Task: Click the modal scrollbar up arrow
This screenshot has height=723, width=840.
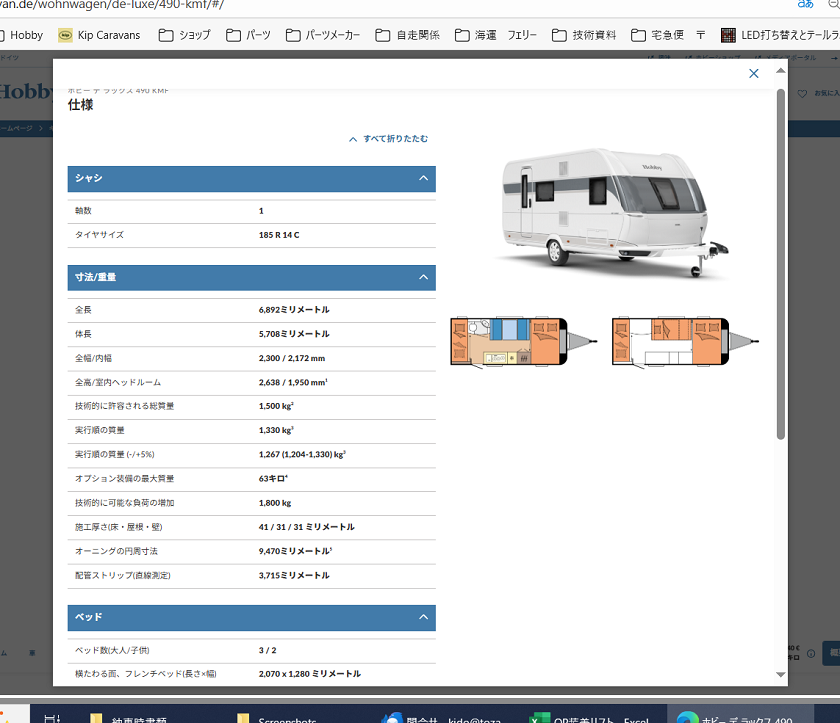Action: pyautogui.click(x=781, y=71)
